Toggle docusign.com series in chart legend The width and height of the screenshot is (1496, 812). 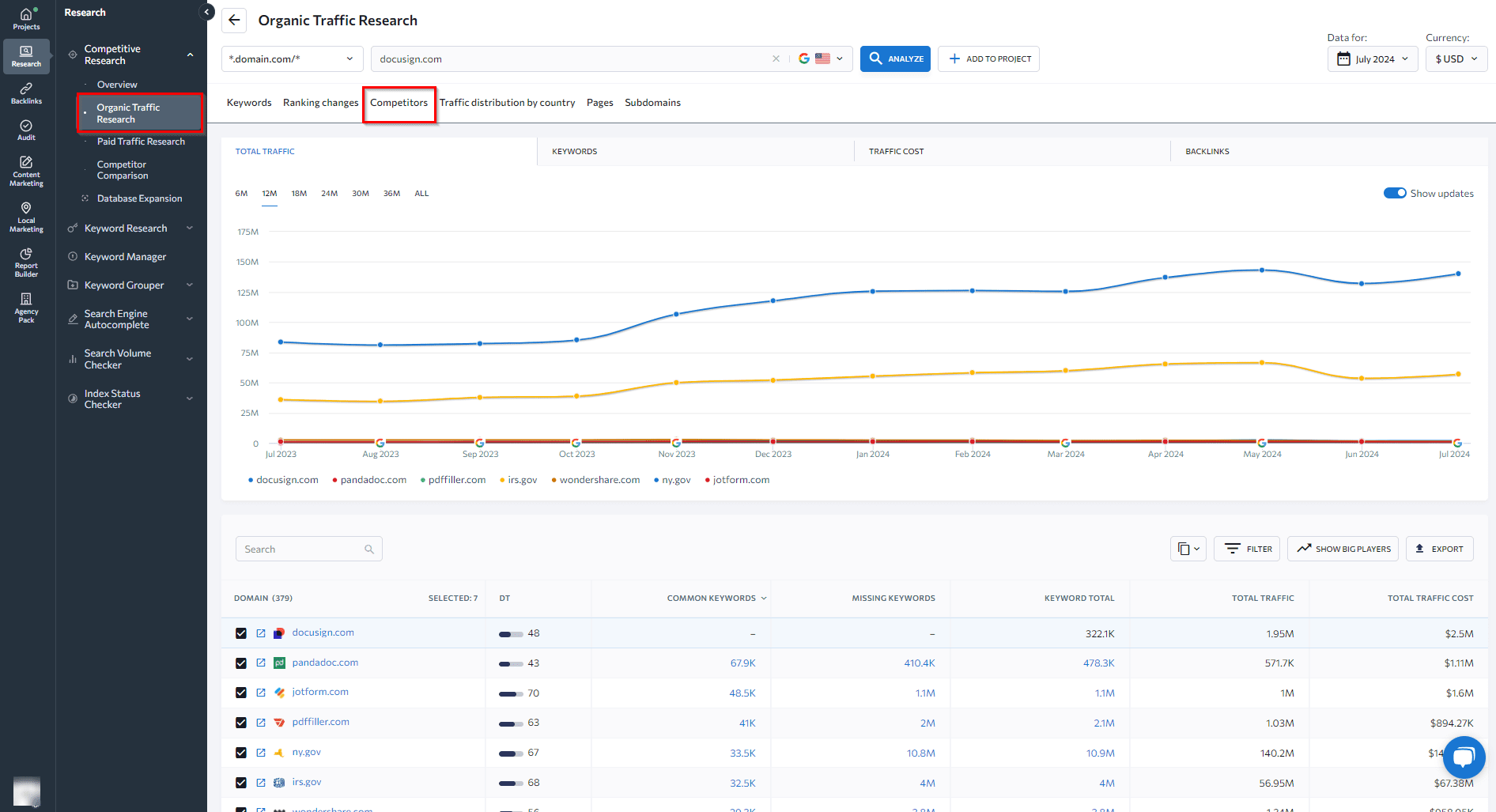pyautogui.click(x=283, y=480)
